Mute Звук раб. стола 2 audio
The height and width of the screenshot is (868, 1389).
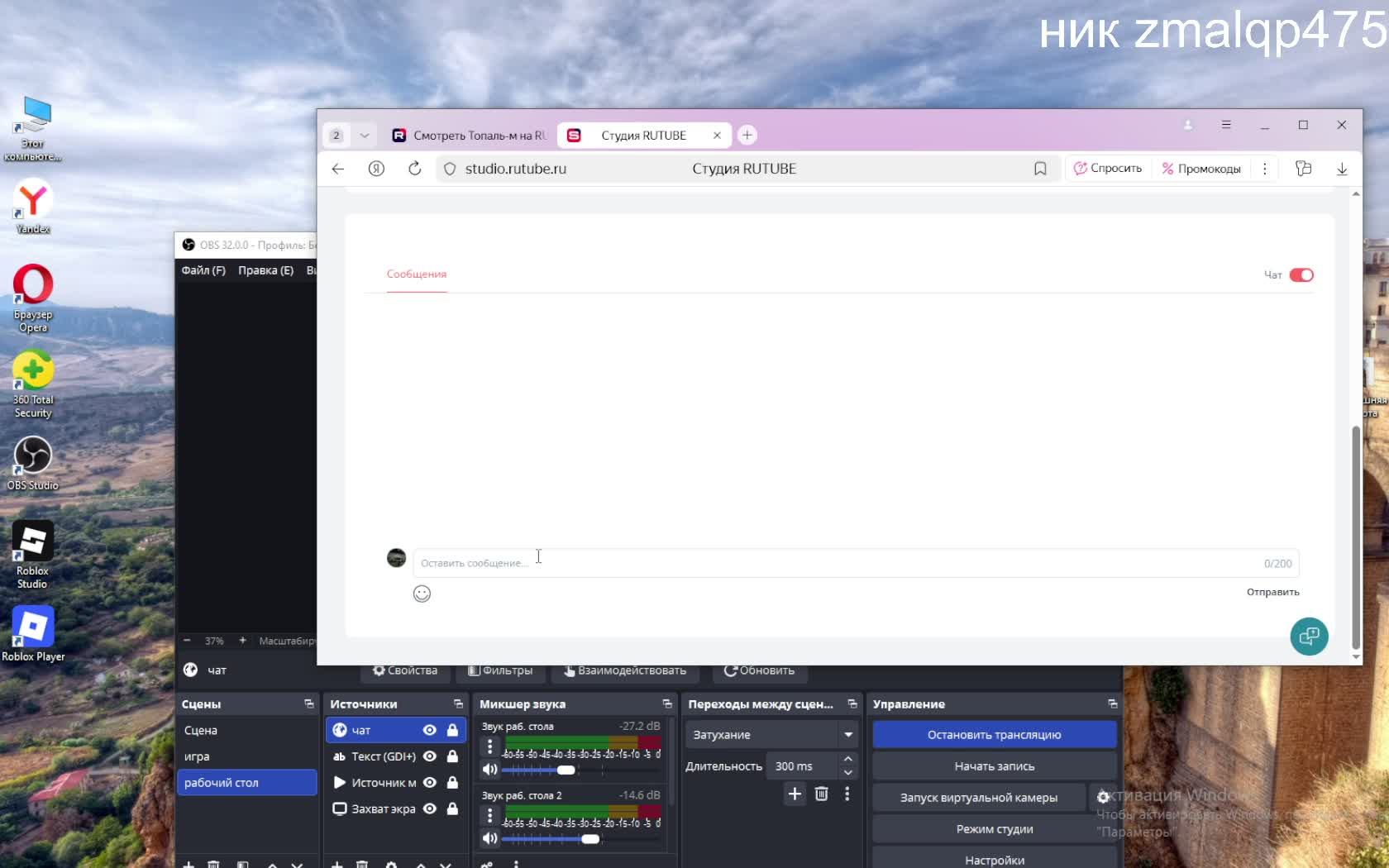490,838
